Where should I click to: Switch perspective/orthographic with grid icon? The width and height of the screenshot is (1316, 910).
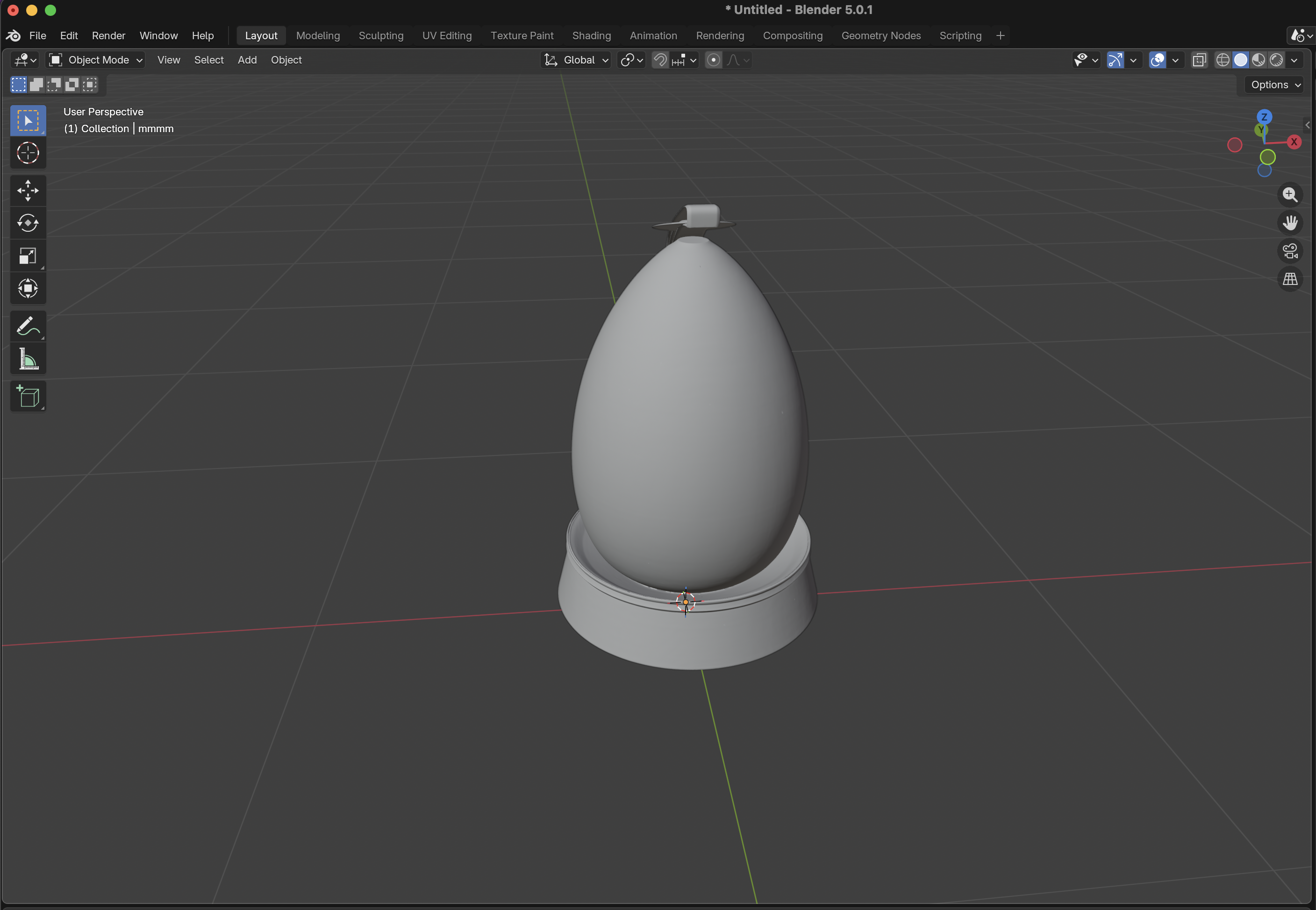[1290, 279]
